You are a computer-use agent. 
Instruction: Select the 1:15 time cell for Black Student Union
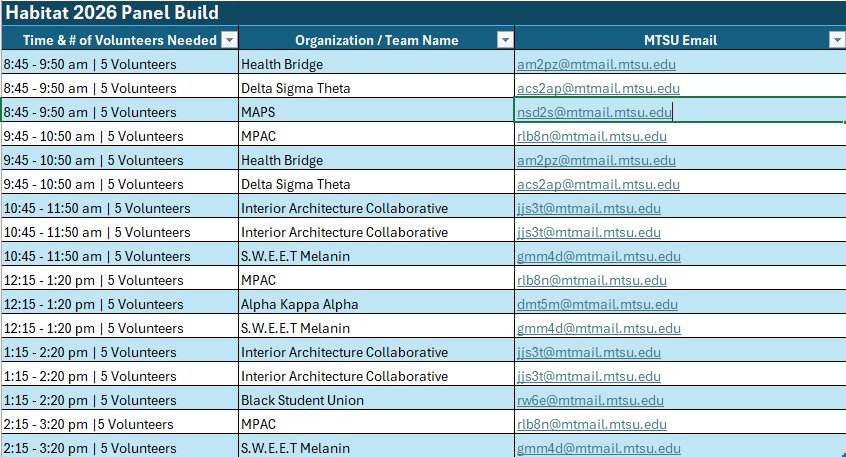pos(120,400)
